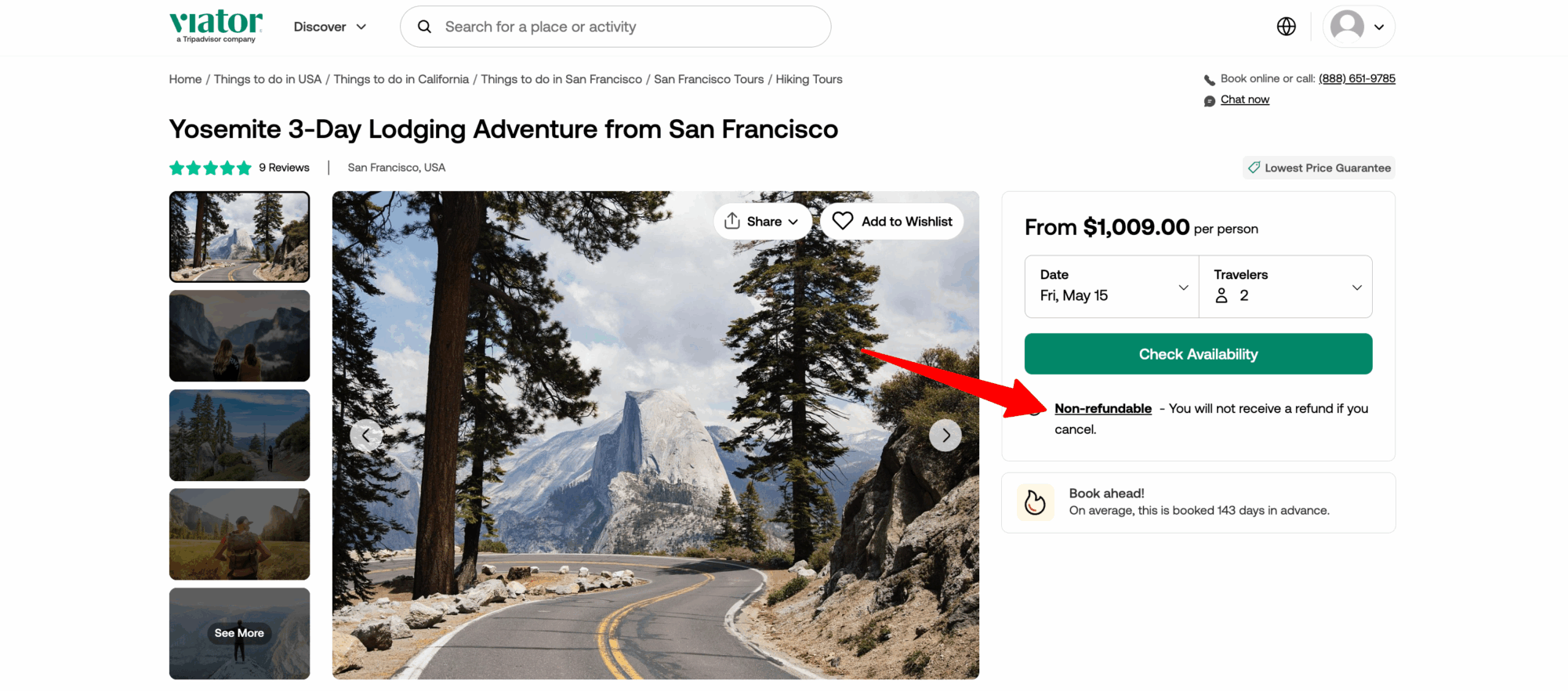The image size is (1568, 691).
Task: Click the search magnifier icon
Action: pos(424,27)
